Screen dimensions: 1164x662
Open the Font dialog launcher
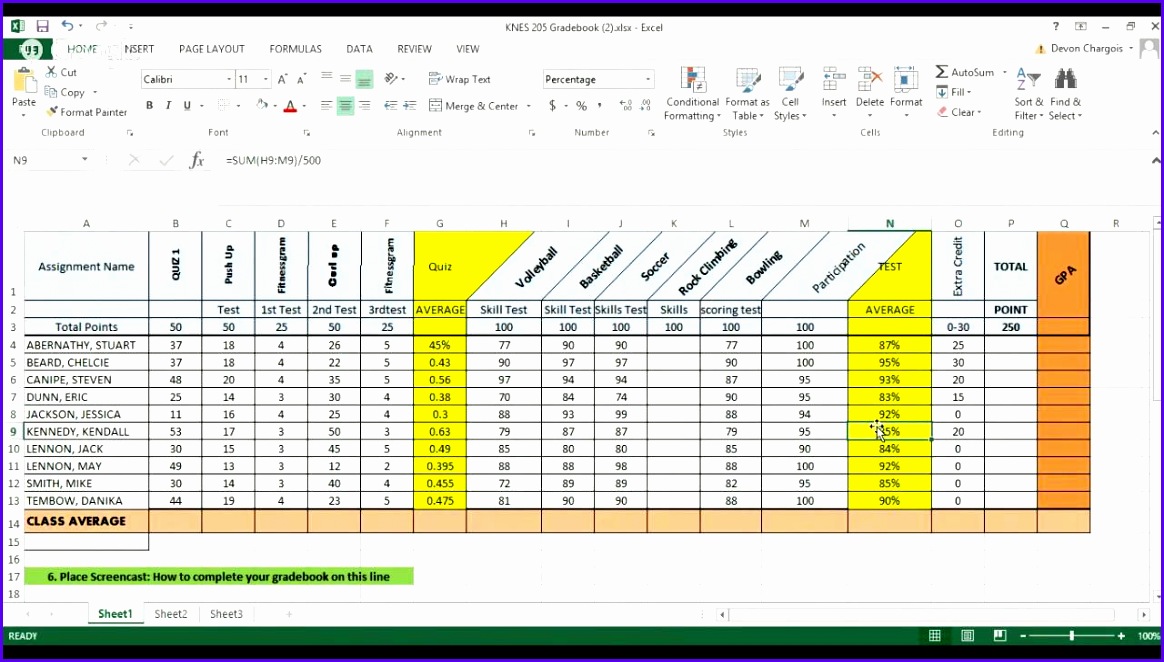click(x=307, y=133)
